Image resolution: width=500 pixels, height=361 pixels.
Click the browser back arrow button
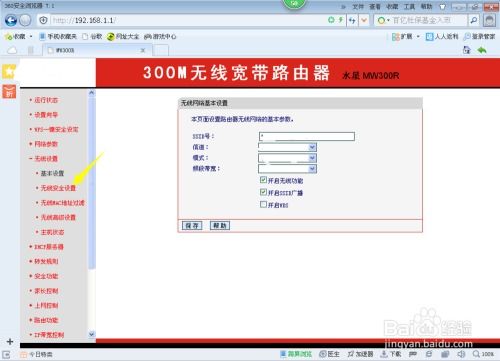click(11, 20)
